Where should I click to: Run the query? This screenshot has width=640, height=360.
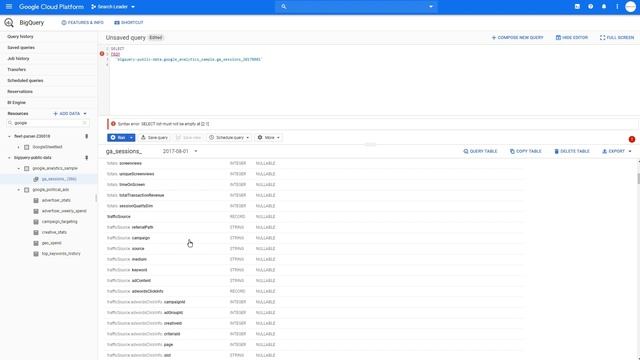(118, 138)
